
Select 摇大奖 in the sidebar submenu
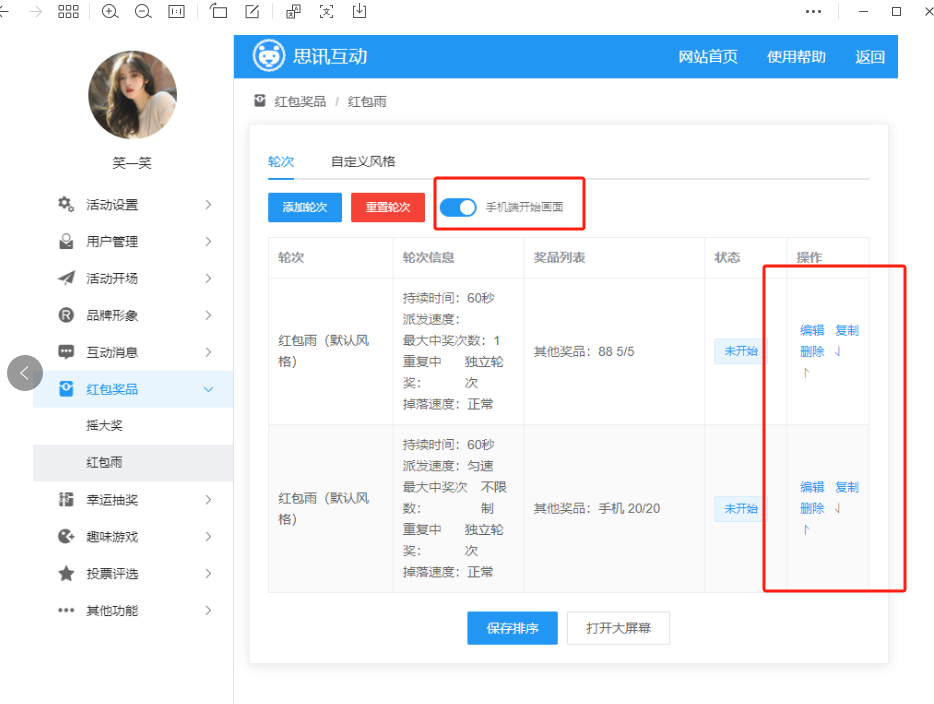[x=105, y=426]
